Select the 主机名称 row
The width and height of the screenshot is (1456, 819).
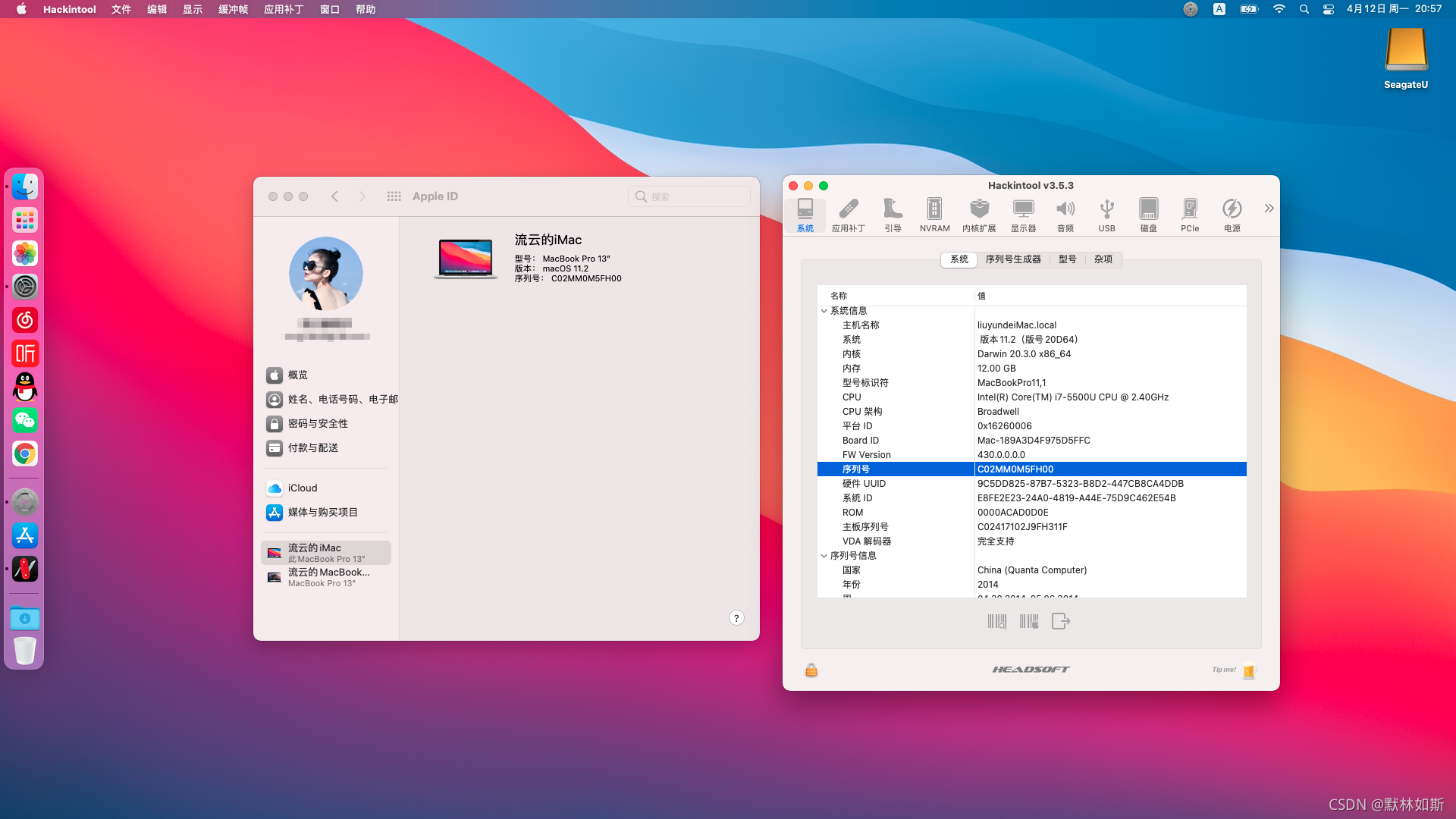1031,325
